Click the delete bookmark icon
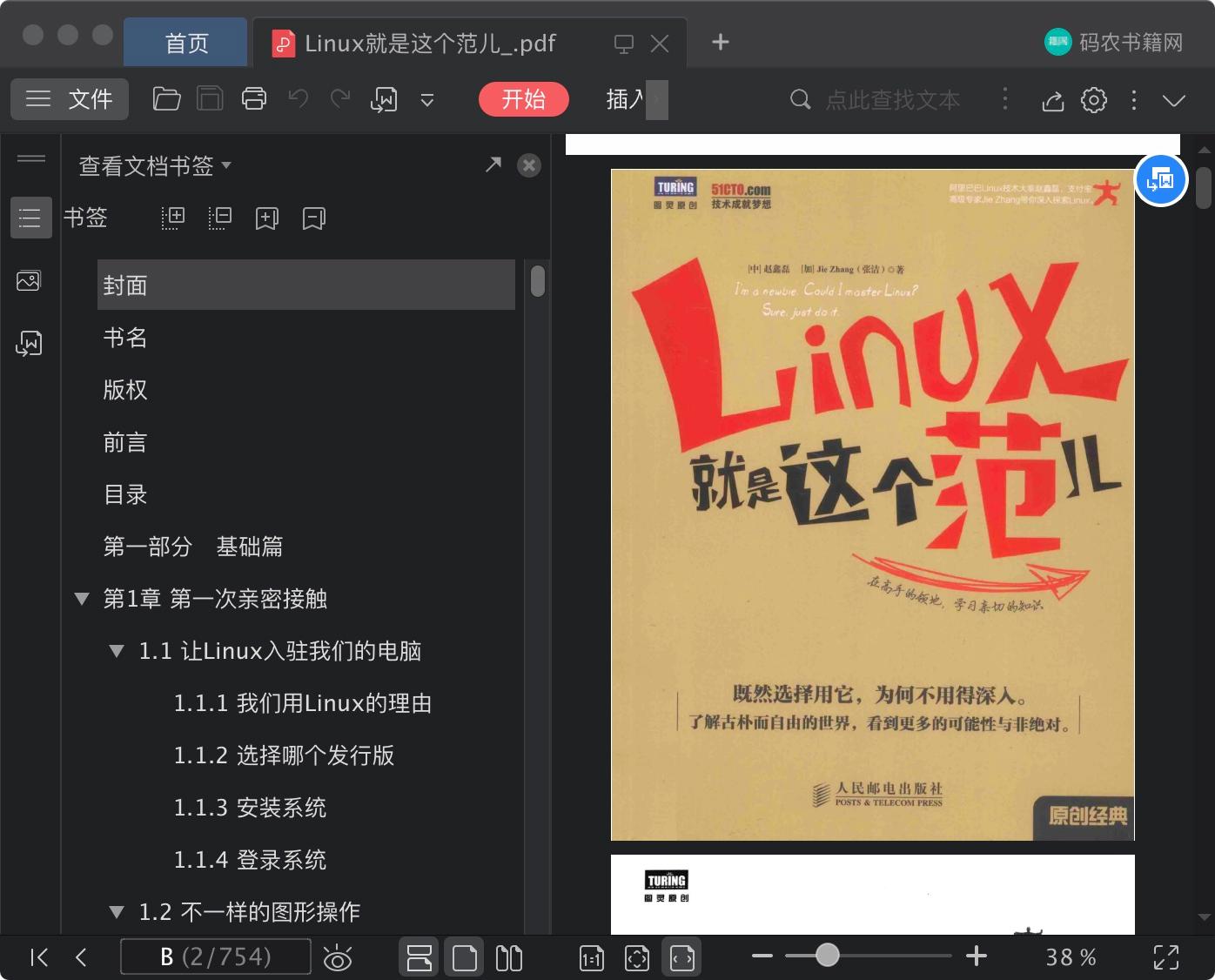1215x980 pixels. click(314, 218)
